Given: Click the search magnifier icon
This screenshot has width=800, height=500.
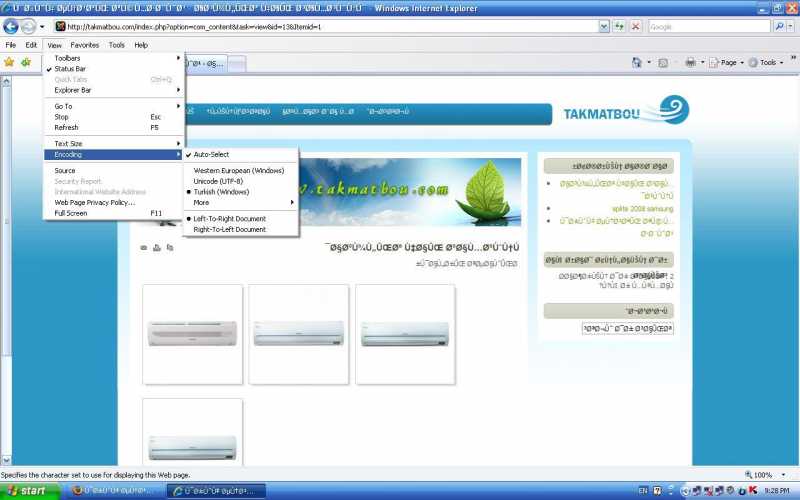Looking at the screenshot, I should click(779, 26).
